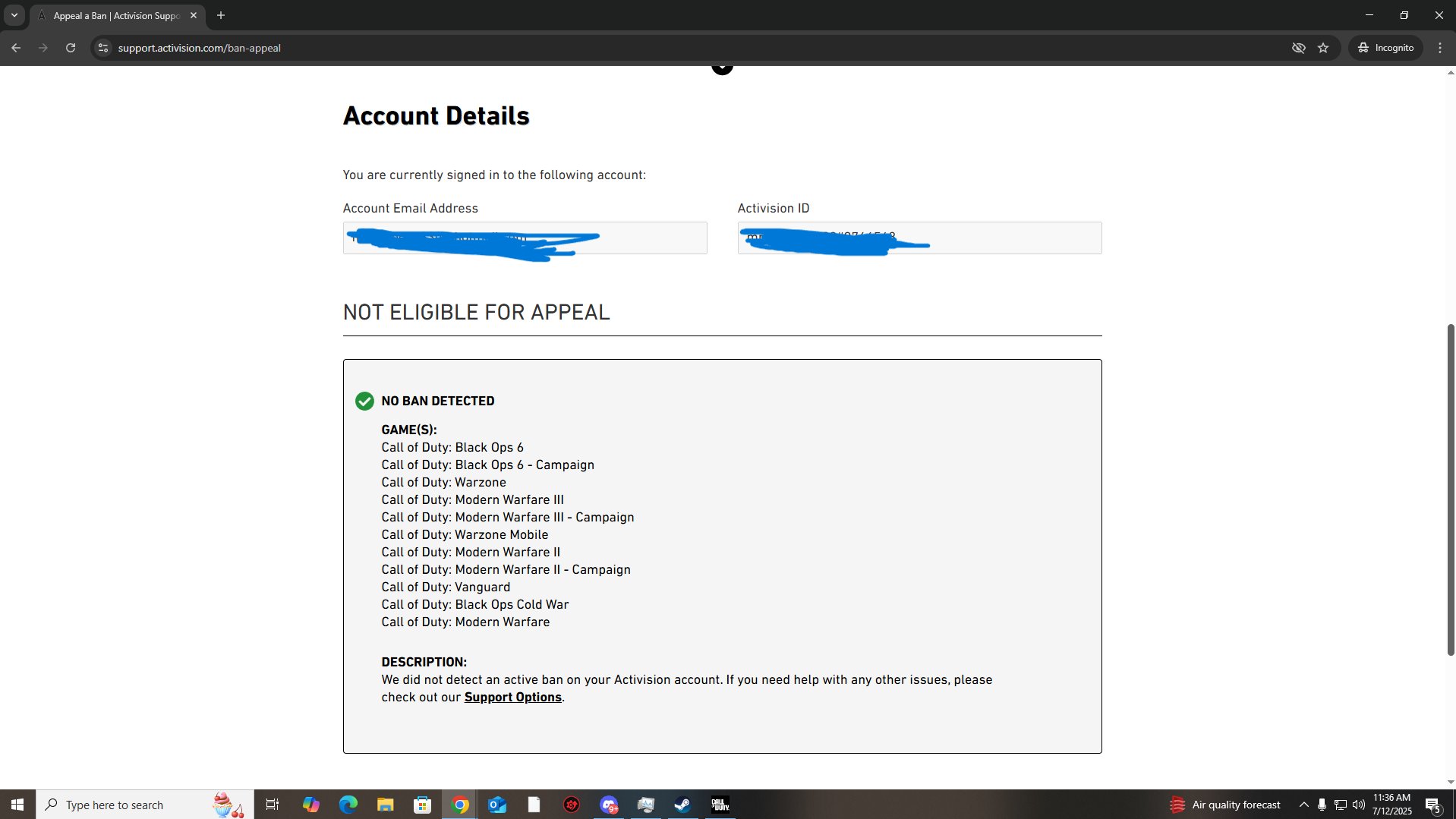The width and height of the screenshot is (1456, 819).
Task: Click the bookmark star icon
Action: pos(1323,48)
